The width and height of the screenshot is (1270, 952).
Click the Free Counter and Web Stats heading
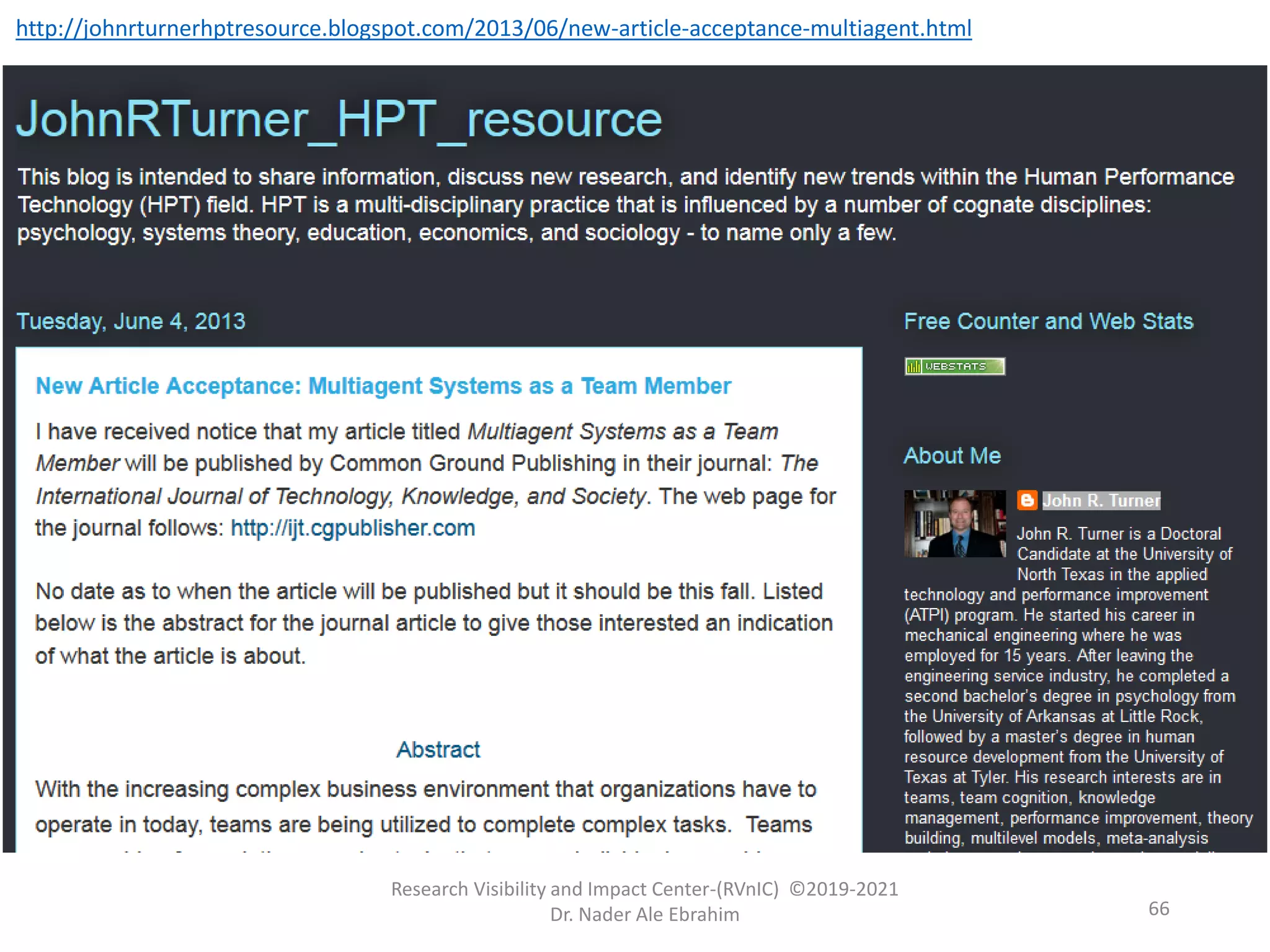1049,321
